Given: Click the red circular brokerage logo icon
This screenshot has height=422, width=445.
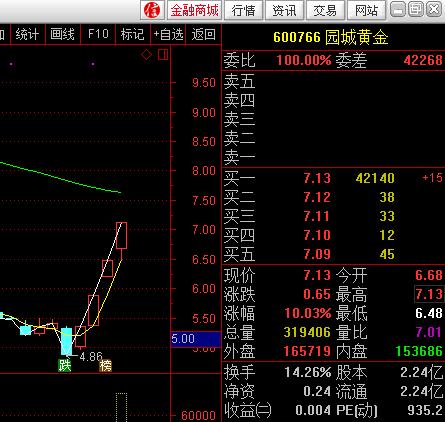Looking at the screenshot, I should pos(152,10).
